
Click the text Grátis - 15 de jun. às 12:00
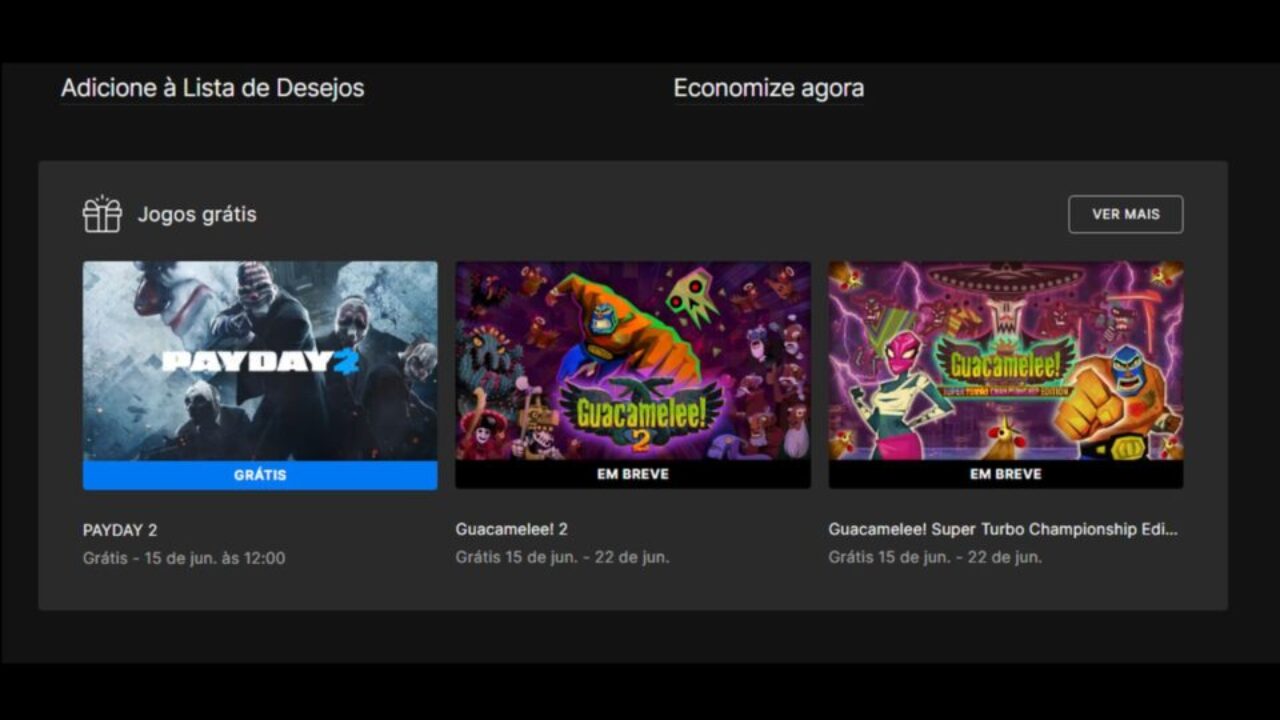[x=184, y=558]
